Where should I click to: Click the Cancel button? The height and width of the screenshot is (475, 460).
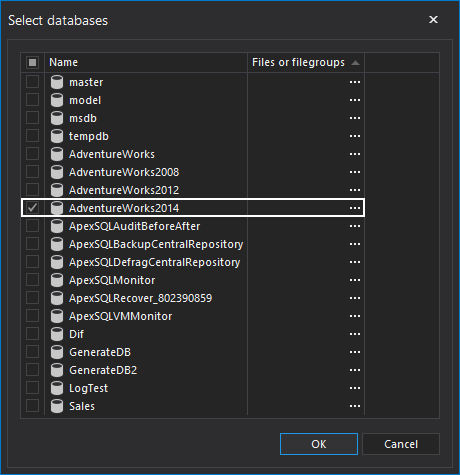coord(401,444)
